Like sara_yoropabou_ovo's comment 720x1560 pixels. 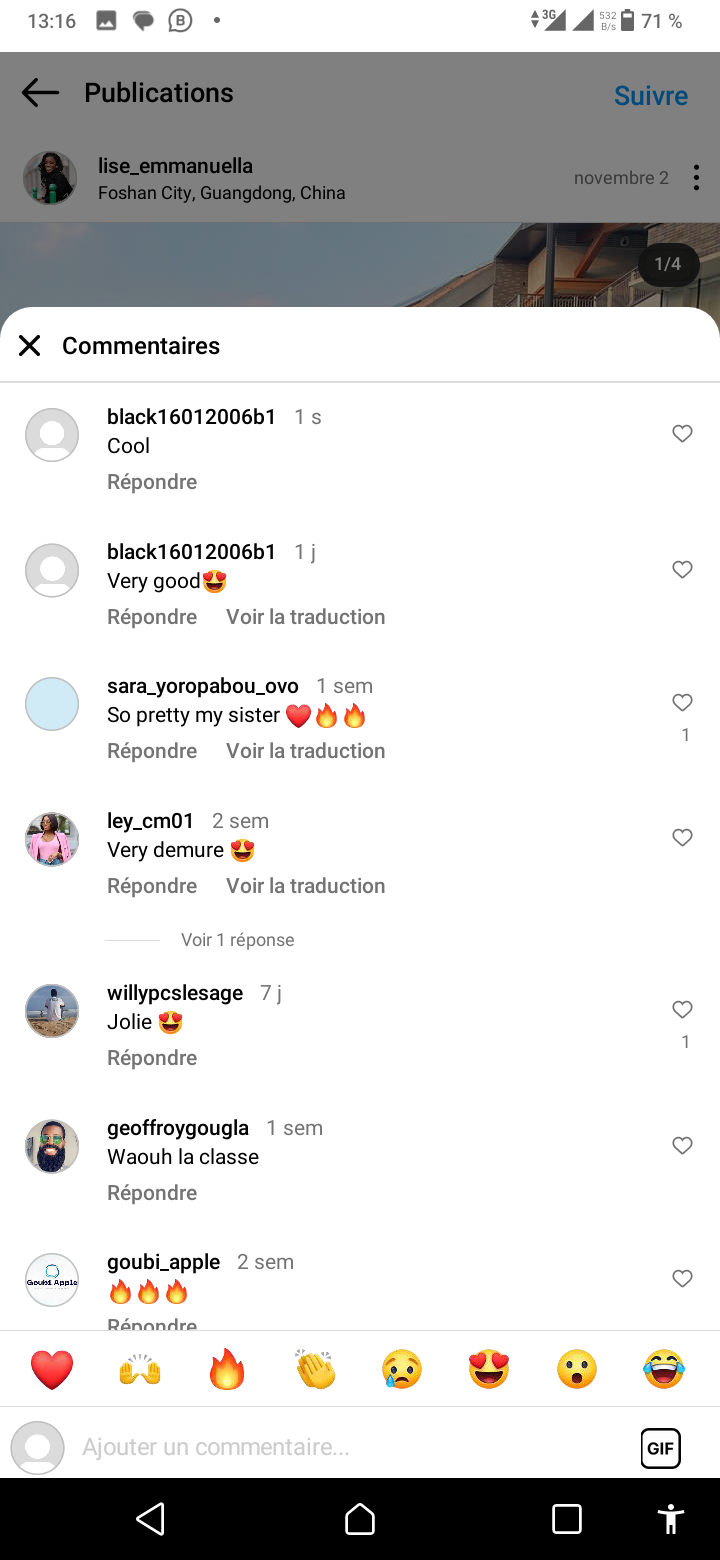(682, 703)
